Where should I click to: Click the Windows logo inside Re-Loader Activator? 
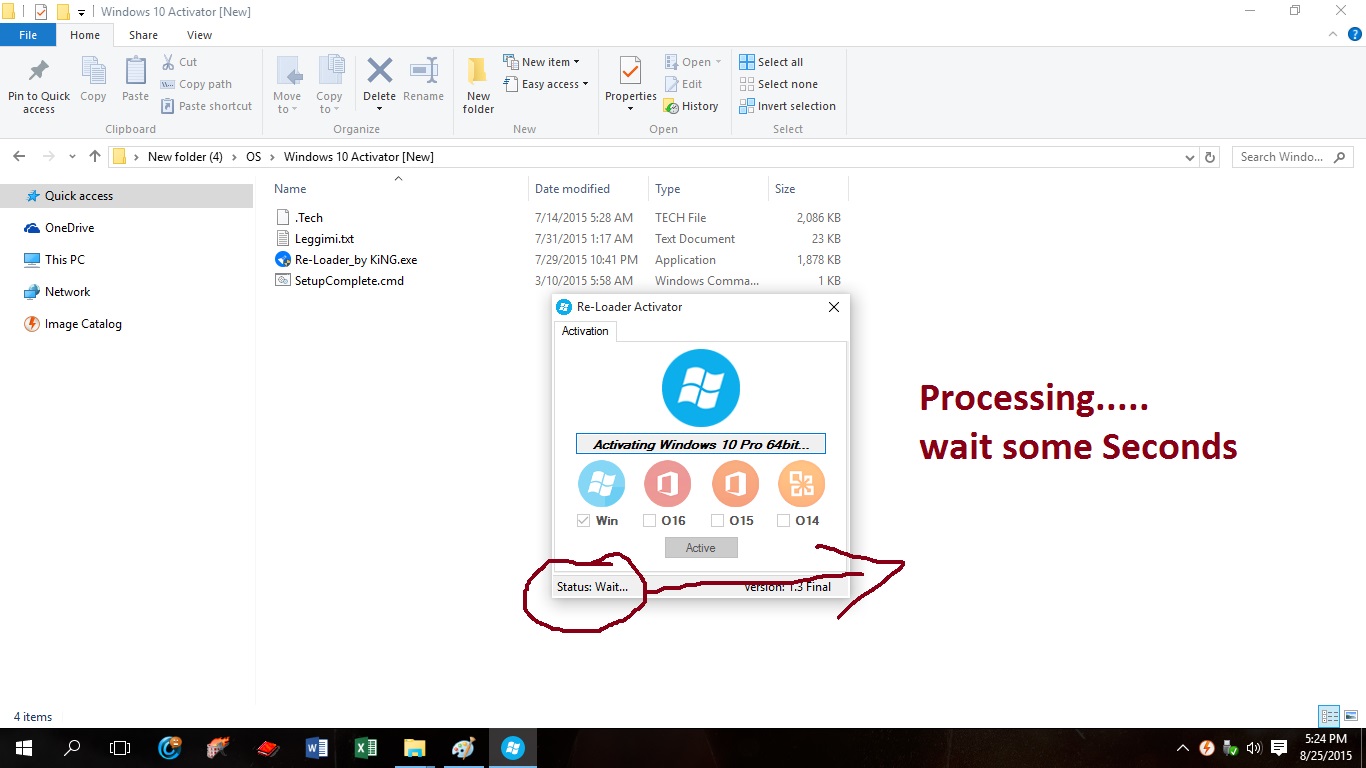(x=700, y=389)
